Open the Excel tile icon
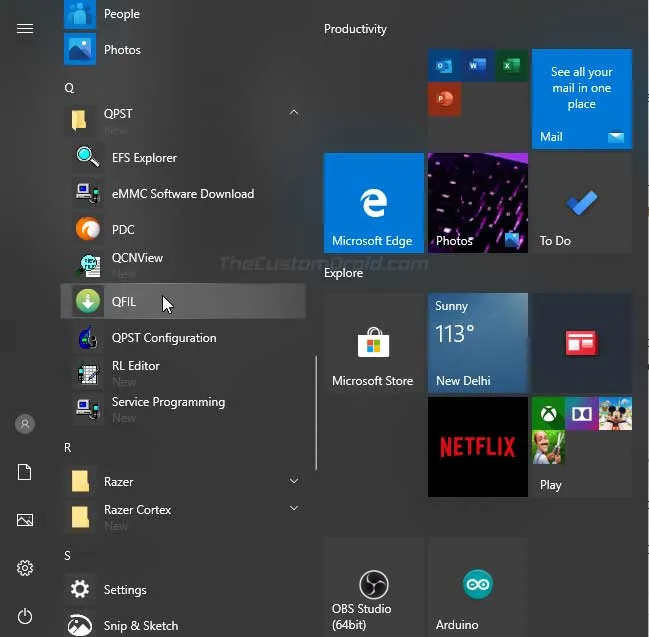649x637 pixels. 512,65
